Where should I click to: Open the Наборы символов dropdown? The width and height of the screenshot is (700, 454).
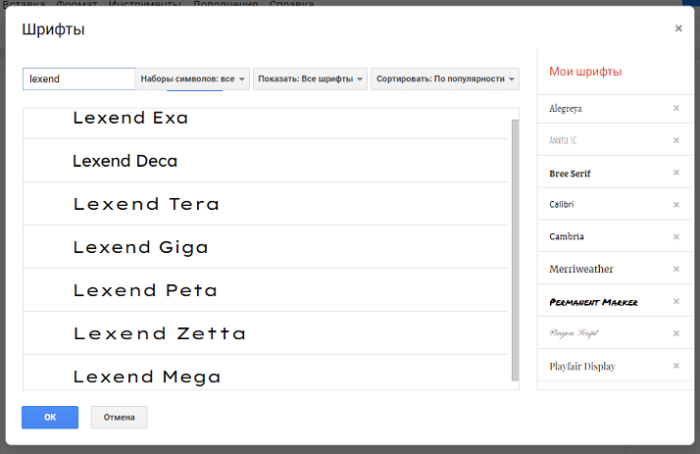click(x=193, y=79)
